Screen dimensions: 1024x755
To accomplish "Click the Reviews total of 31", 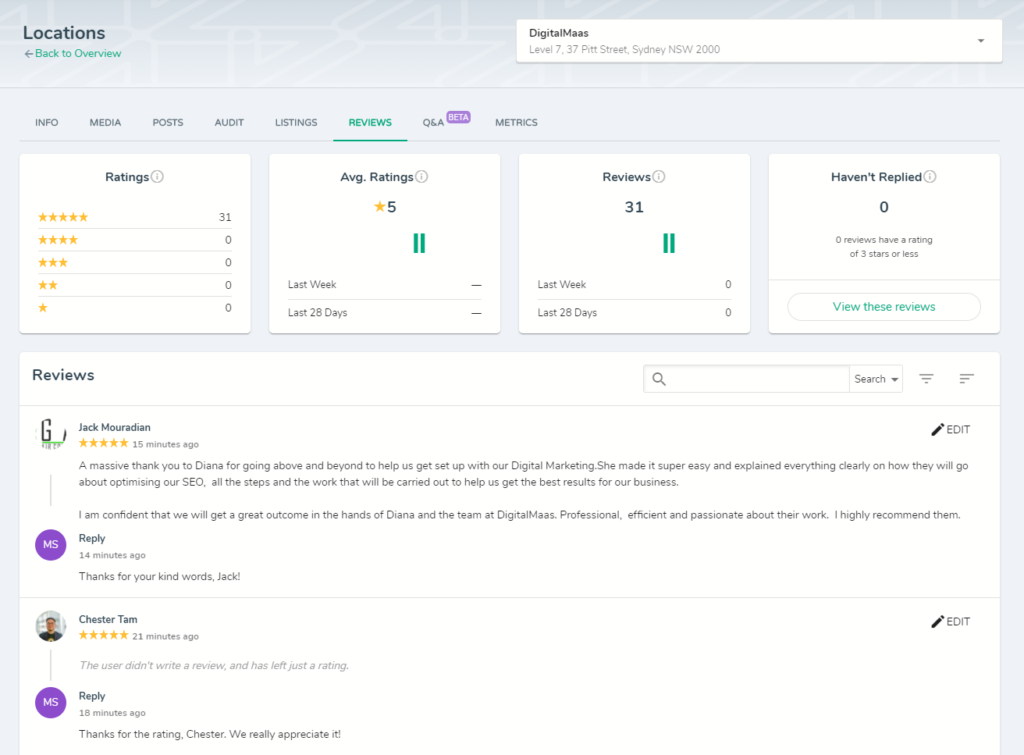I will (x=634, y=207).
